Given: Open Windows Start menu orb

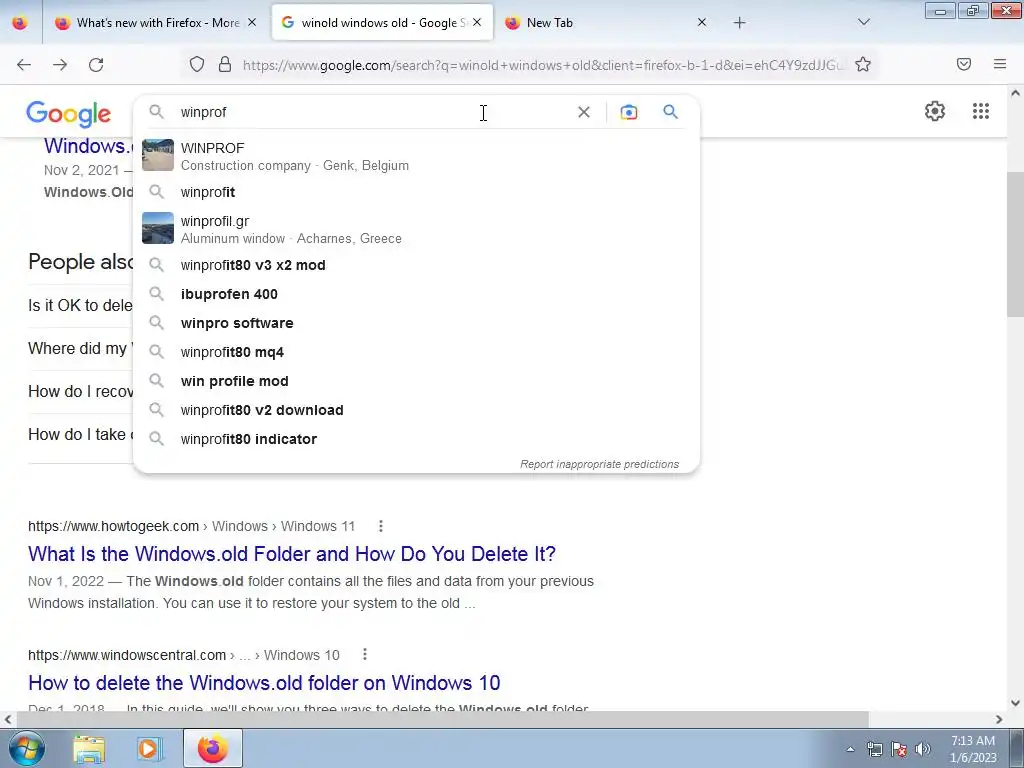Looking at the screenshot, I should (x=27, y=748).
